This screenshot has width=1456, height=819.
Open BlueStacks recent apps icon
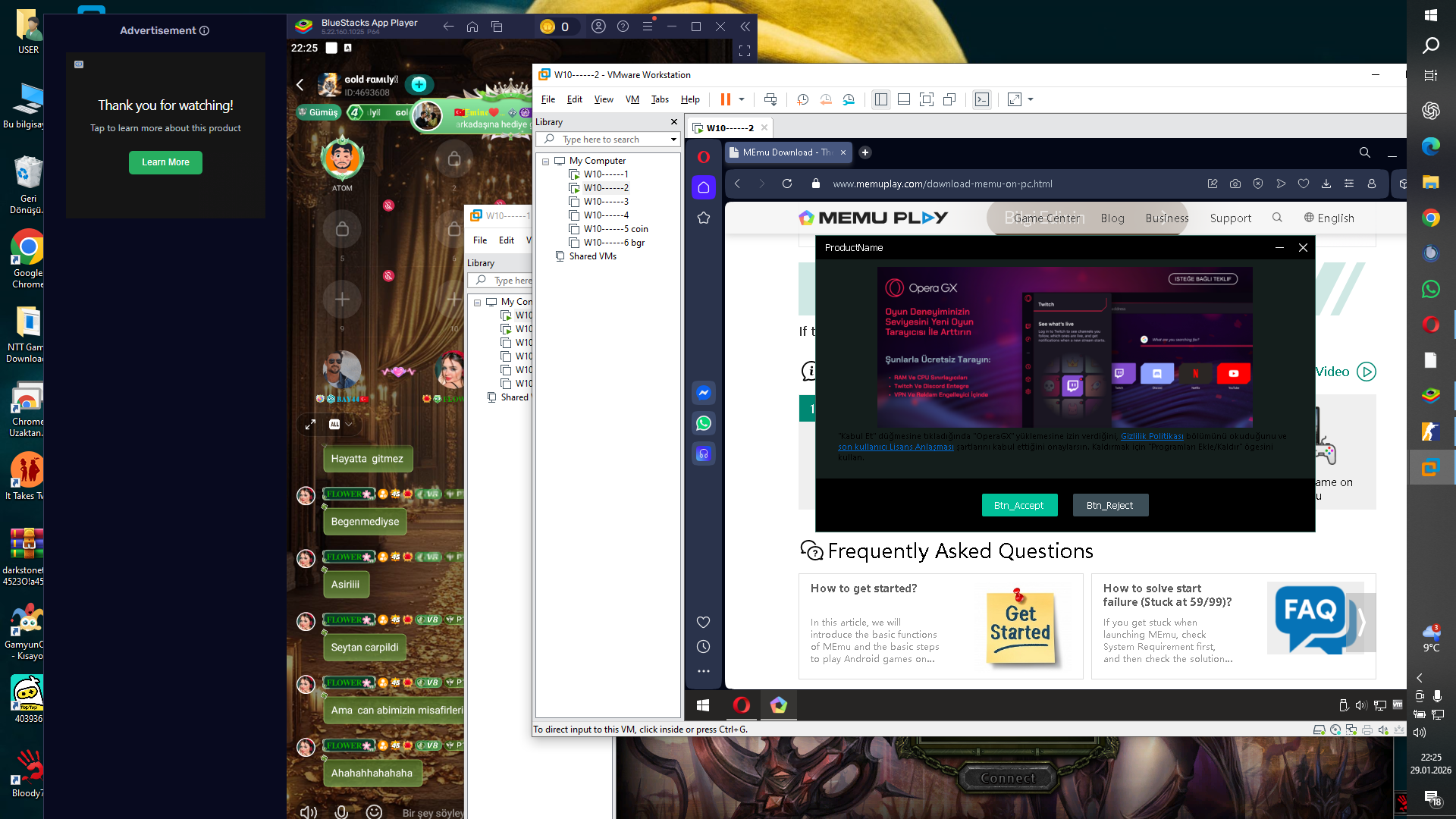pyautogui.click(x=497, y=27)
